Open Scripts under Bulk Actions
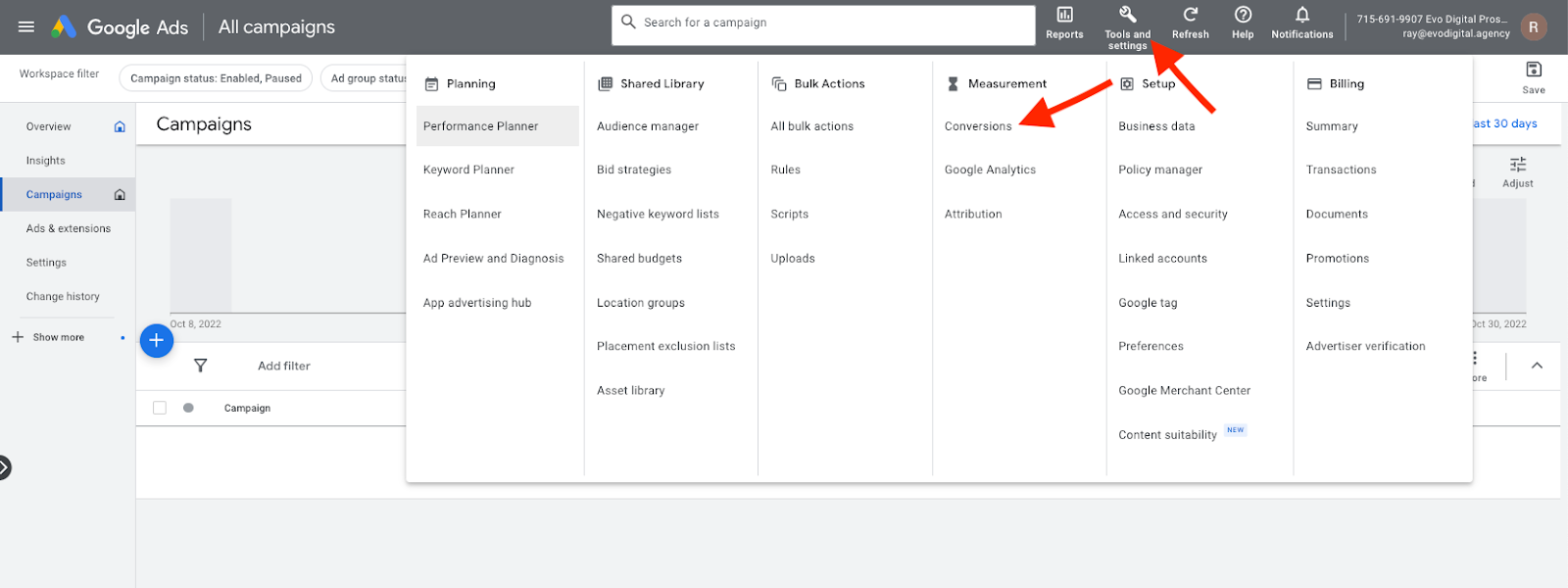Image resolution: width=1568 pixels, height=588 pixels. pos(789,214)
